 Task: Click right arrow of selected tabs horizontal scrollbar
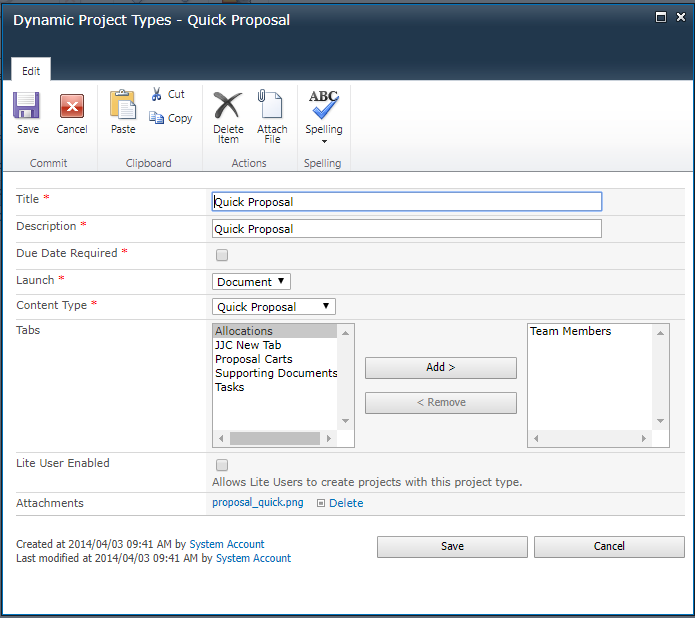(x=644, y=438)
